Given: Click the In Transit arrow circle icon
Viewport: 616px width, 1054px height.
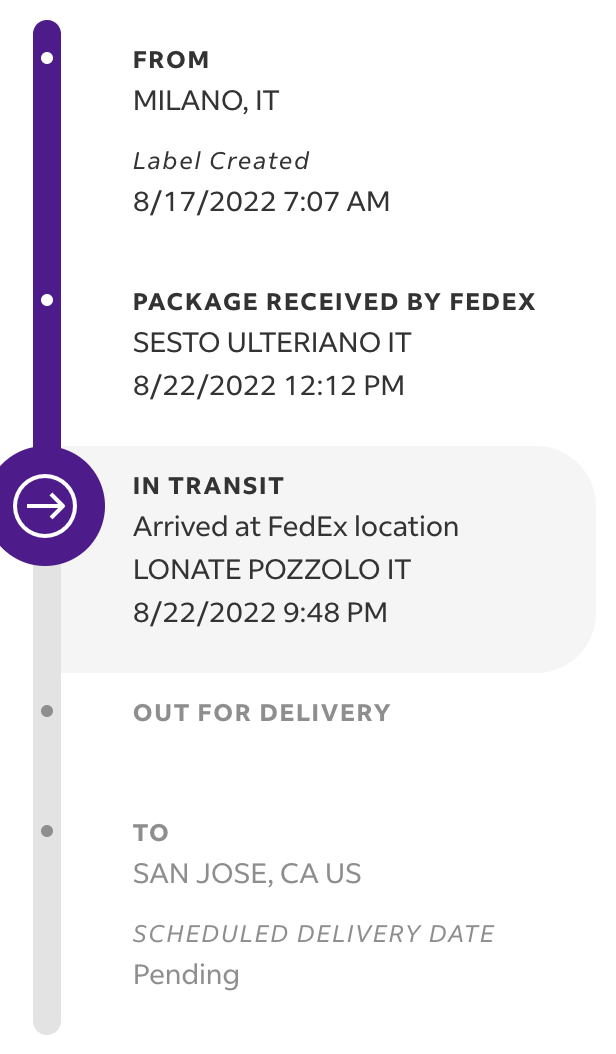Looking at the screenshot, I should (x=45, y=506).
